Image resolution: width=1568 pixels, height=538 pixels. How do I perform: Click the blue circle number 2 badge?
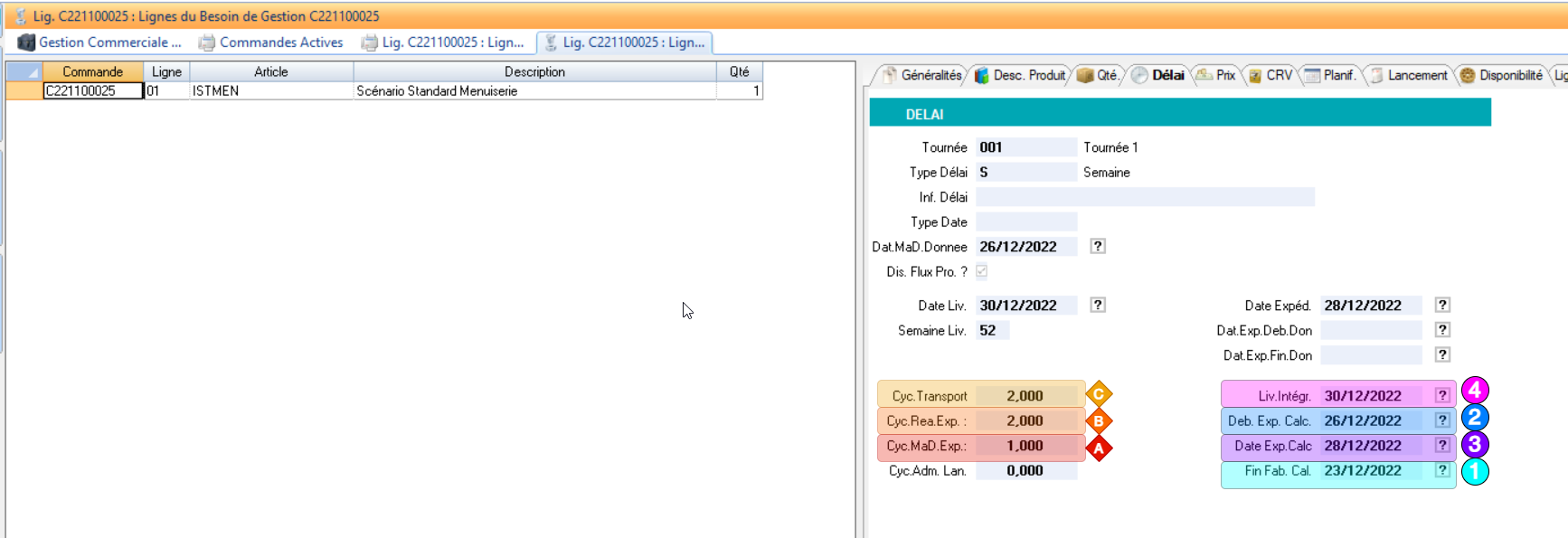[x=1475, y=417]
